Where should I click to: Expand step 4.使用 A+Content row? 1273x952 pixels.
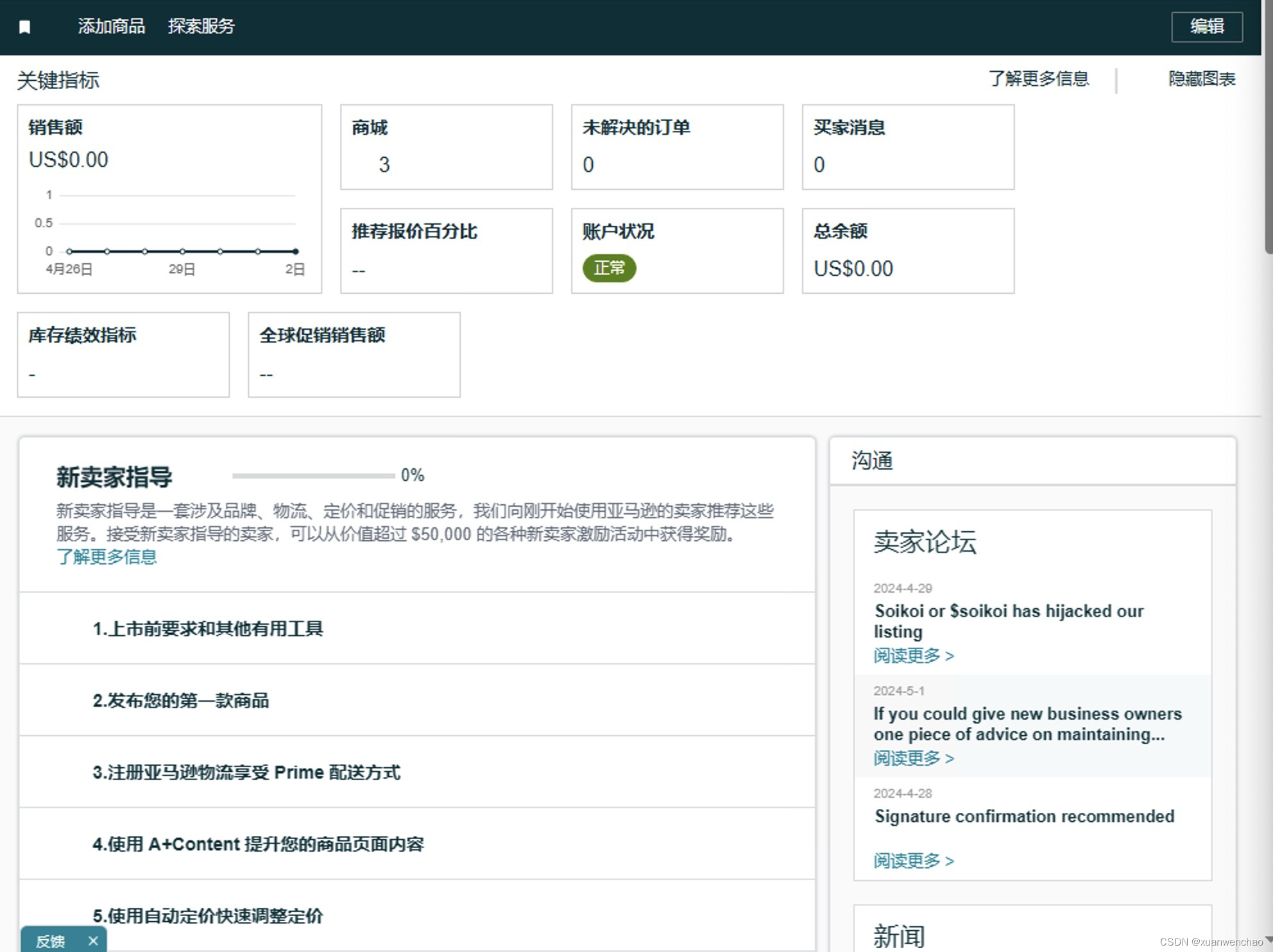pyautogui.click(x=258, y=844)
